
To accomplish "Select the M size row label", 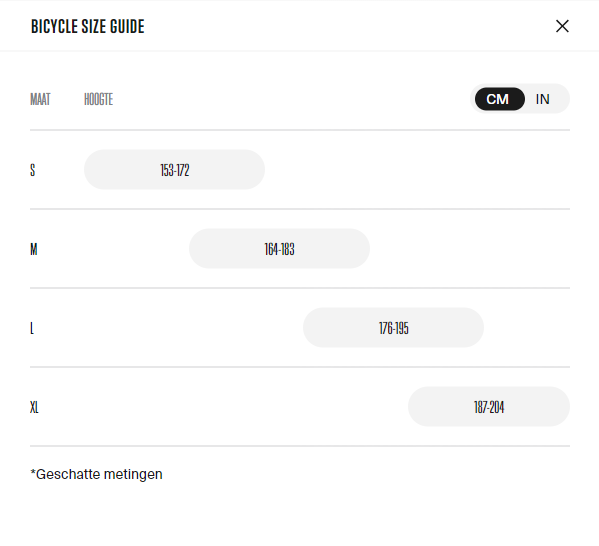I will tap(34, 249).
